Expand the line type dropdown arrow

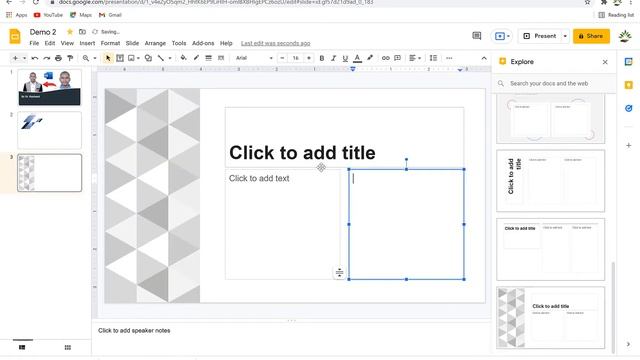point(170,58)
